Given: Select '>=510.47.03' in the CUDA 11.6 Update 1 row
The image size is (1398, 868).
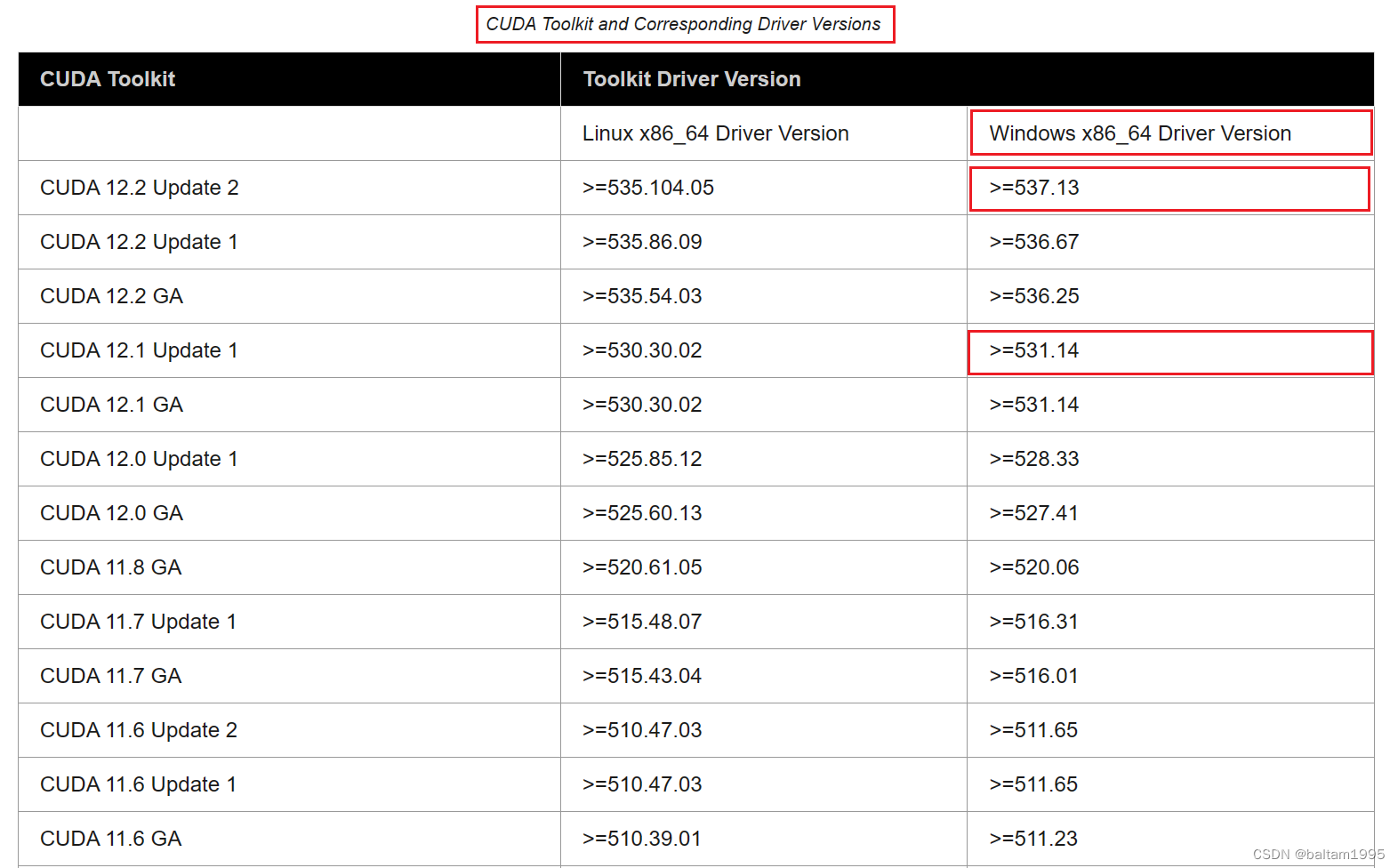Looking at the screenshot, I should [x=642, y=784].
